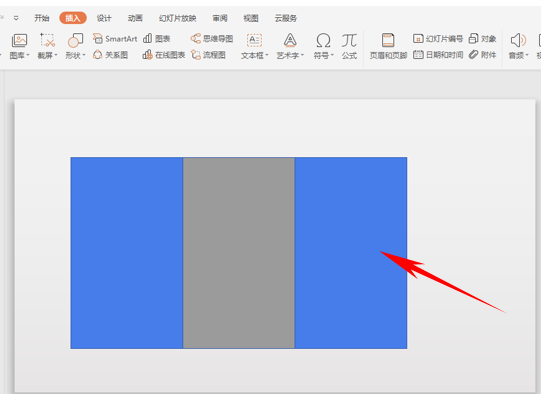The image size is (542, 394).
Task: Insert a 关系图 relationship diagram
Action: pyautogui.click(x=111, y=55)
